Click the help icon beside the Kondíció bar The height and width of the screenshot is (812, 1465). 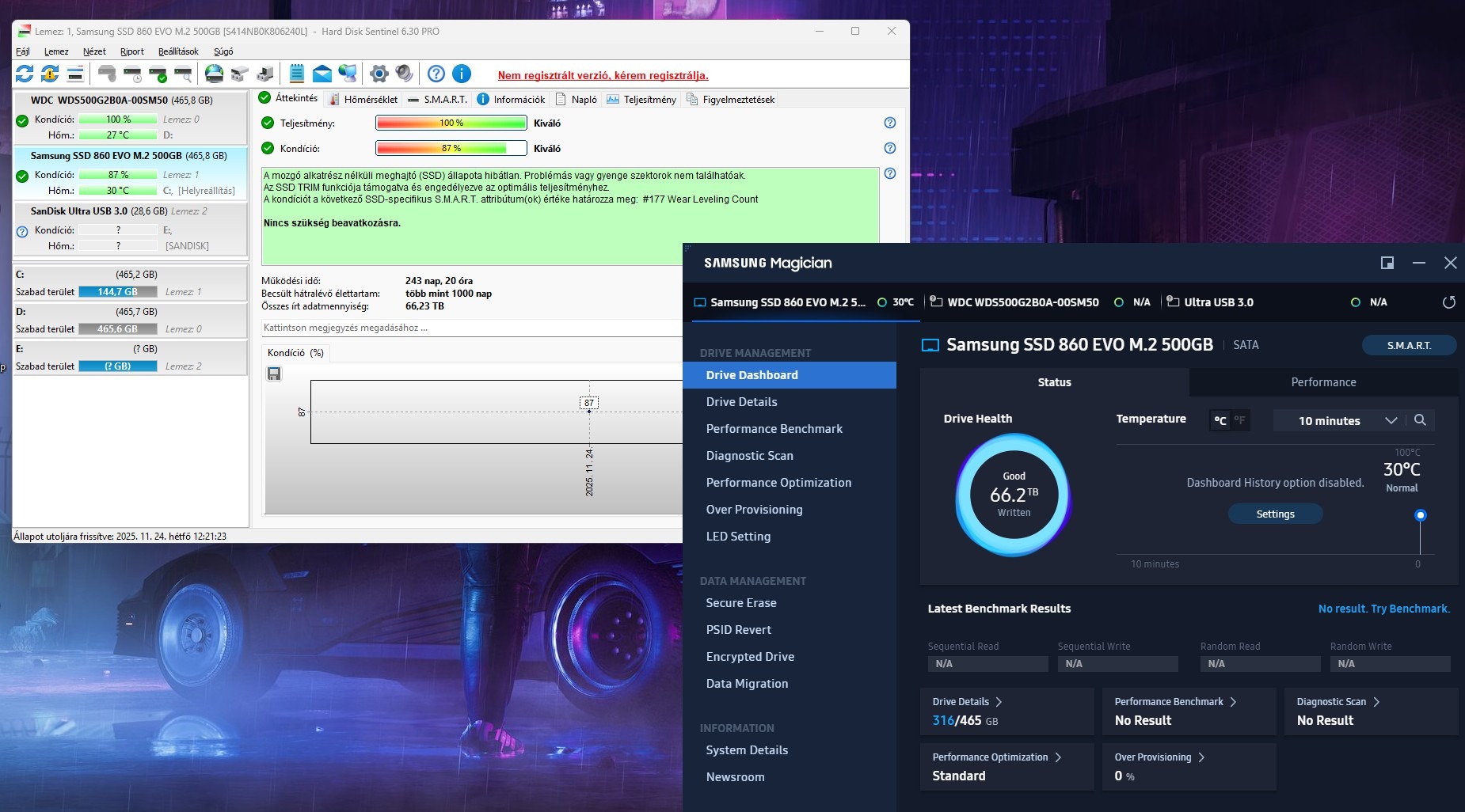click(890, 148)
